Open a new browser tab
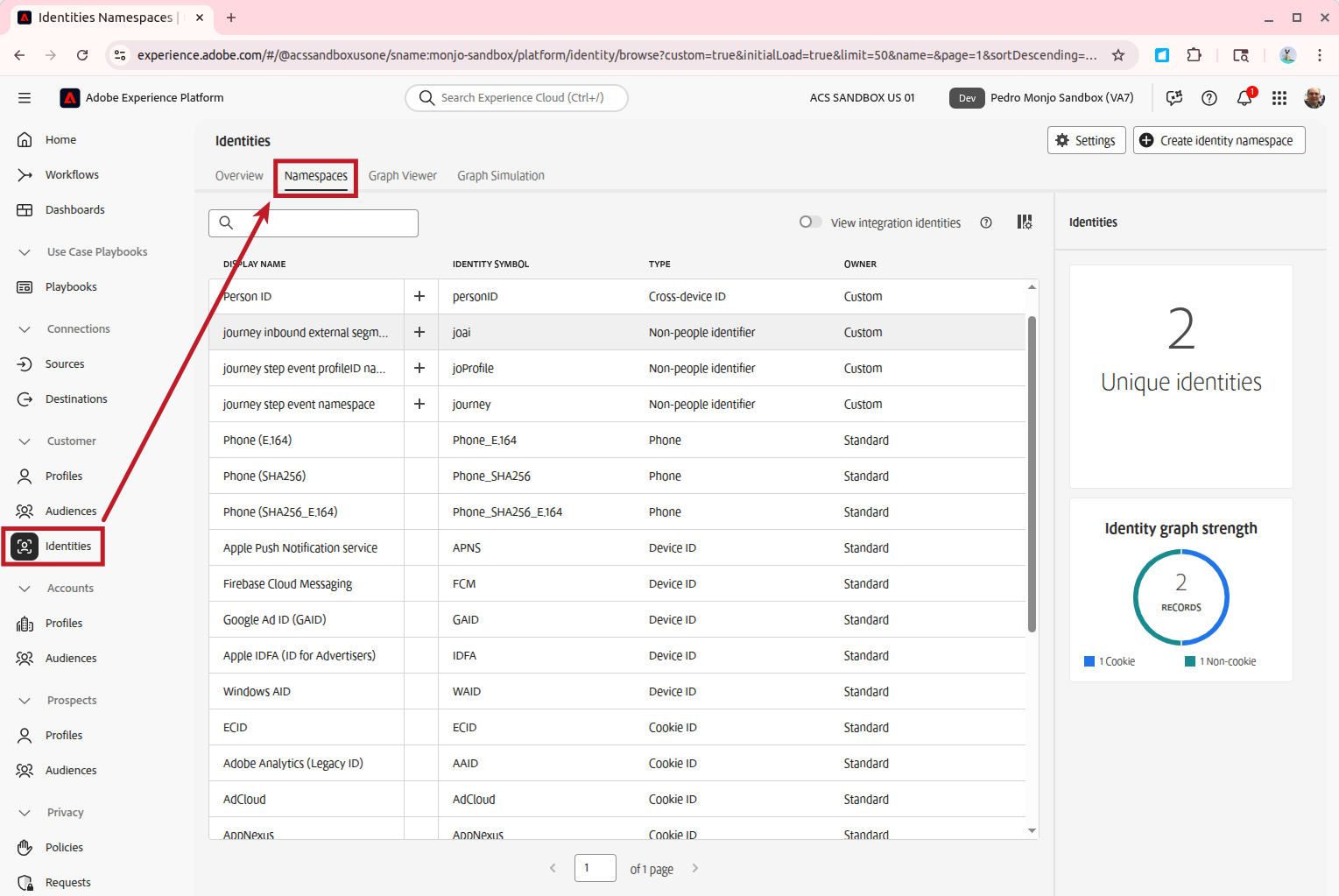The width and height of the screenshot is (1339, 896). coord(231,18)
